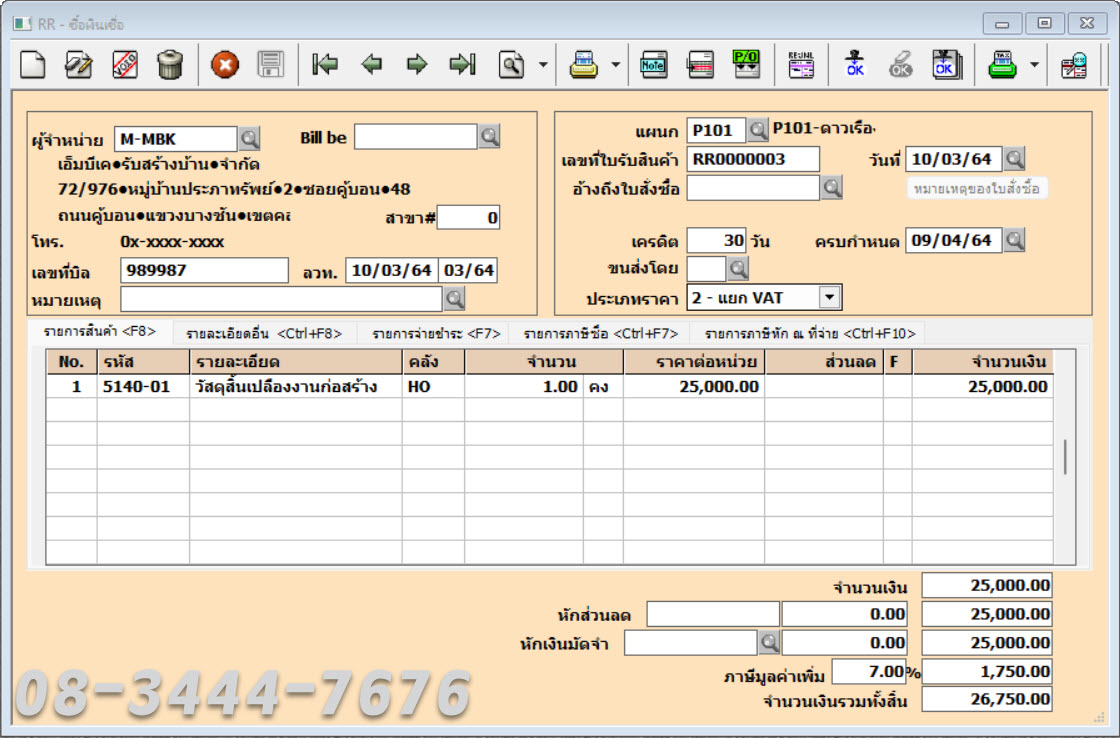Open dropdown arrow beside yellow printer
The width and height of the screenshot is (1120, 738).
coord(616,65)
